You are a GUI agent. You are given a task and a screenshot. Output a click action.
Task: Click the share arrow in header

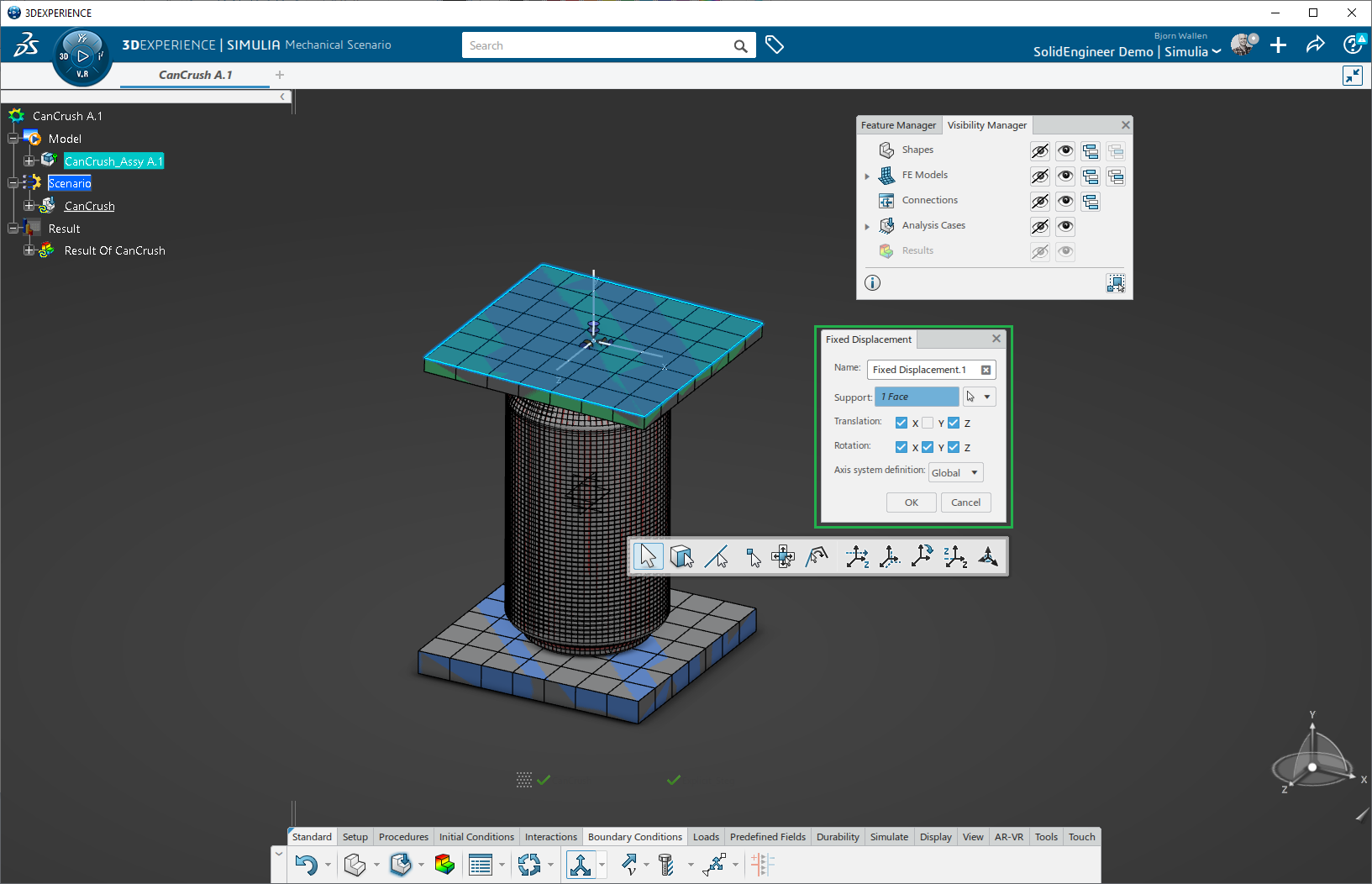(x=1315, y=45)
